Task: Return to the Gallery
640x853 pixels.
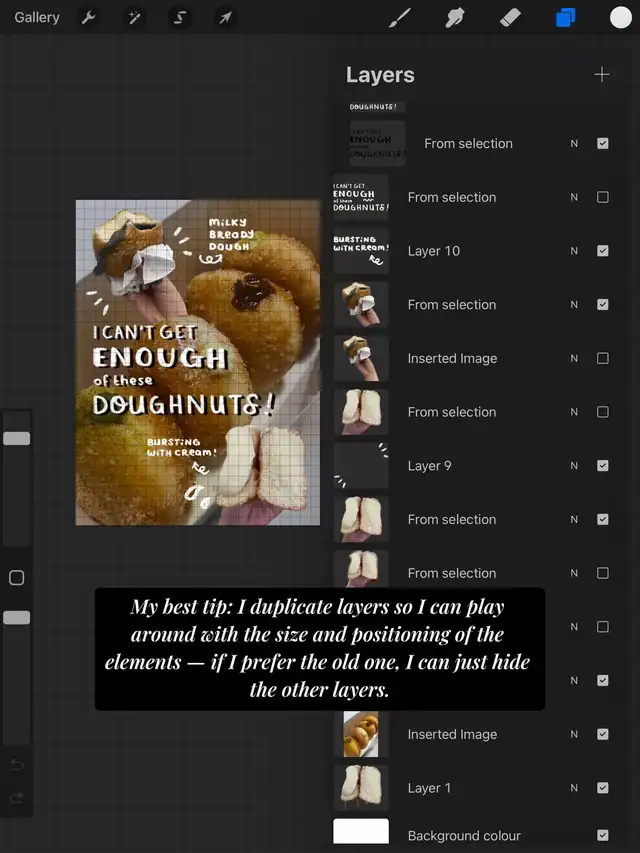Action: (37, 18)
